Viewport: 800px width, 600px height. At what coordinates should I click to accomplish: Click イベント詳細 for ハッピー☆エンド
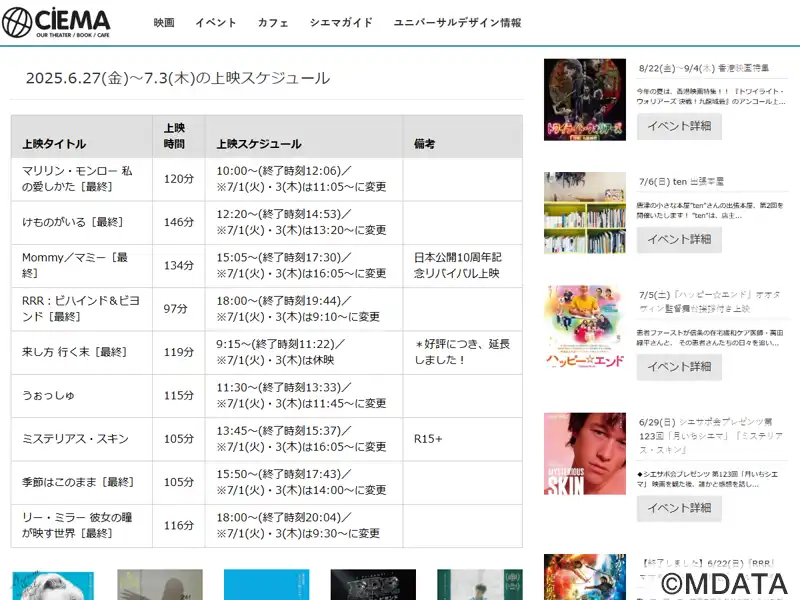coord(679,367)
